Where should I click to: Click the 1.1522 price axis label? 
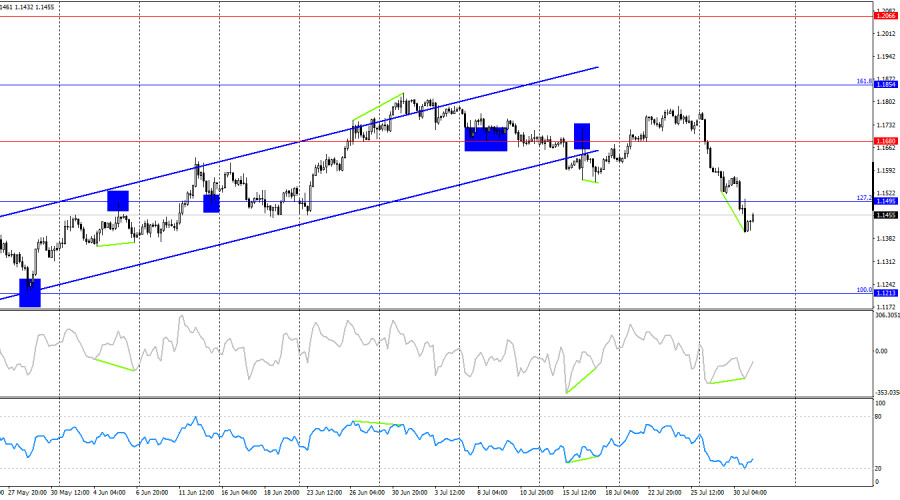point(886,193)
